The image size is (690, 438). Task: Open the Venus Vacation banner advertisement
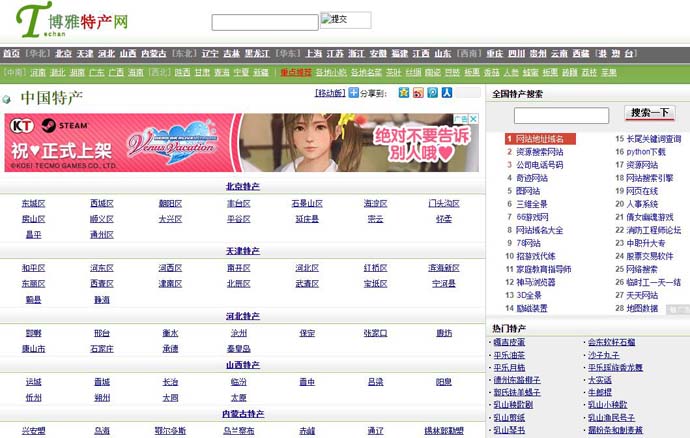[x=242, y=143]
